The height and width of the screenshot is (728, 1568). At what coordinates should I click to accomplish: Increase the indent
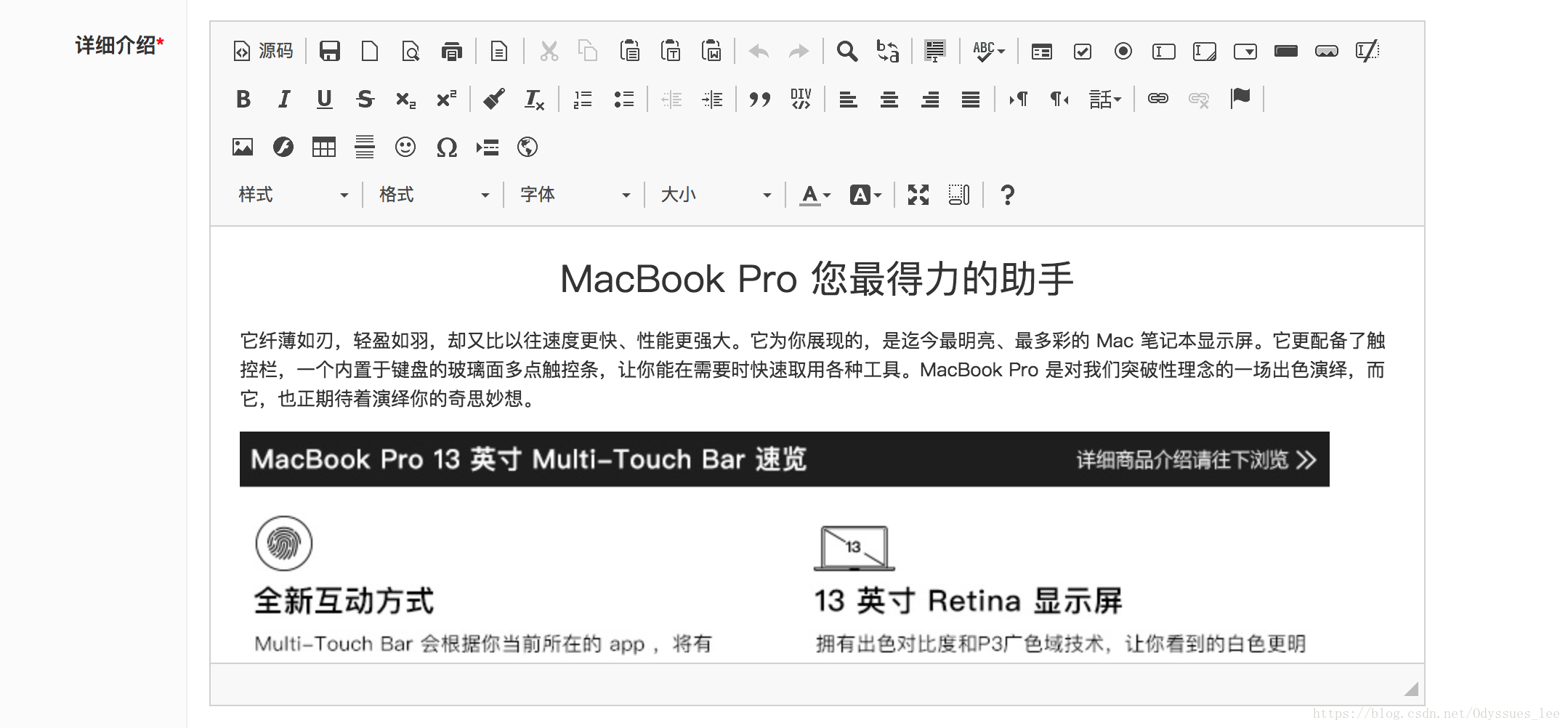pos(712,99)
